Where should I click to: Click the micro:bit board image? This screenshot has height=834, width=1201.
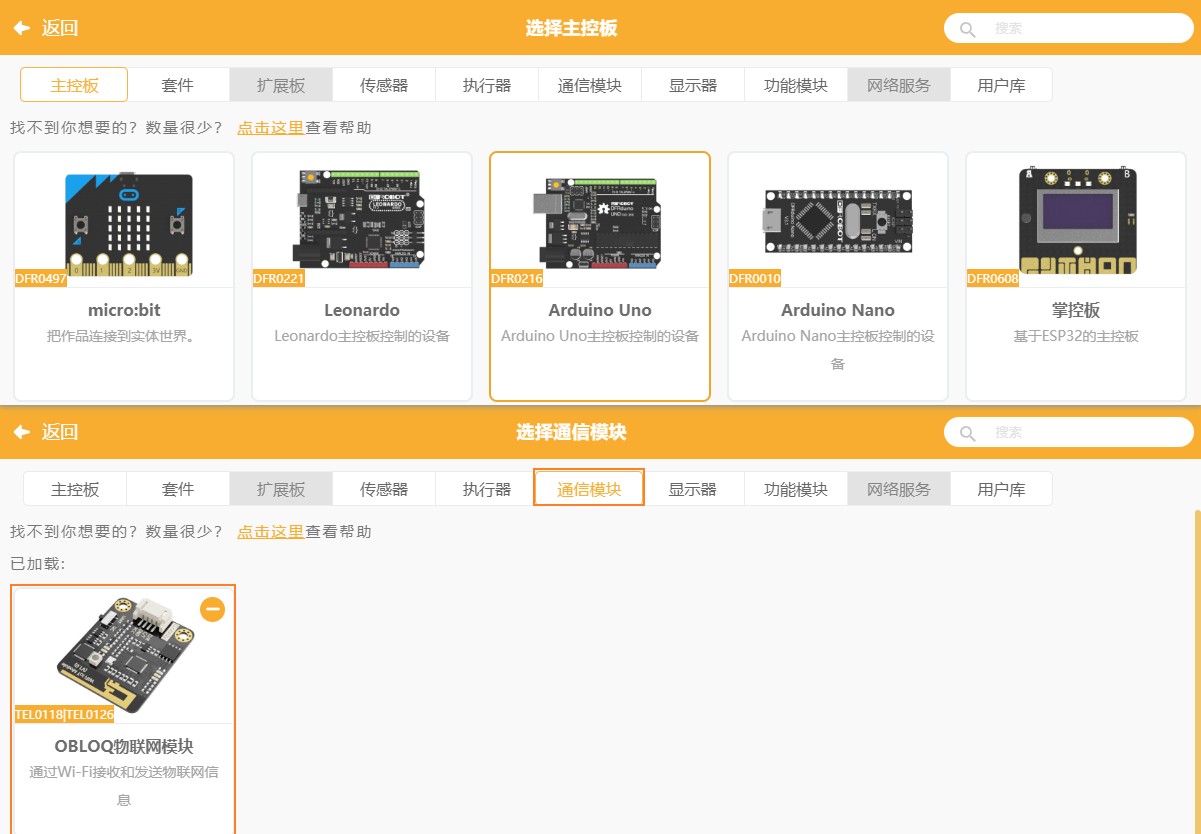pos(129,224)
